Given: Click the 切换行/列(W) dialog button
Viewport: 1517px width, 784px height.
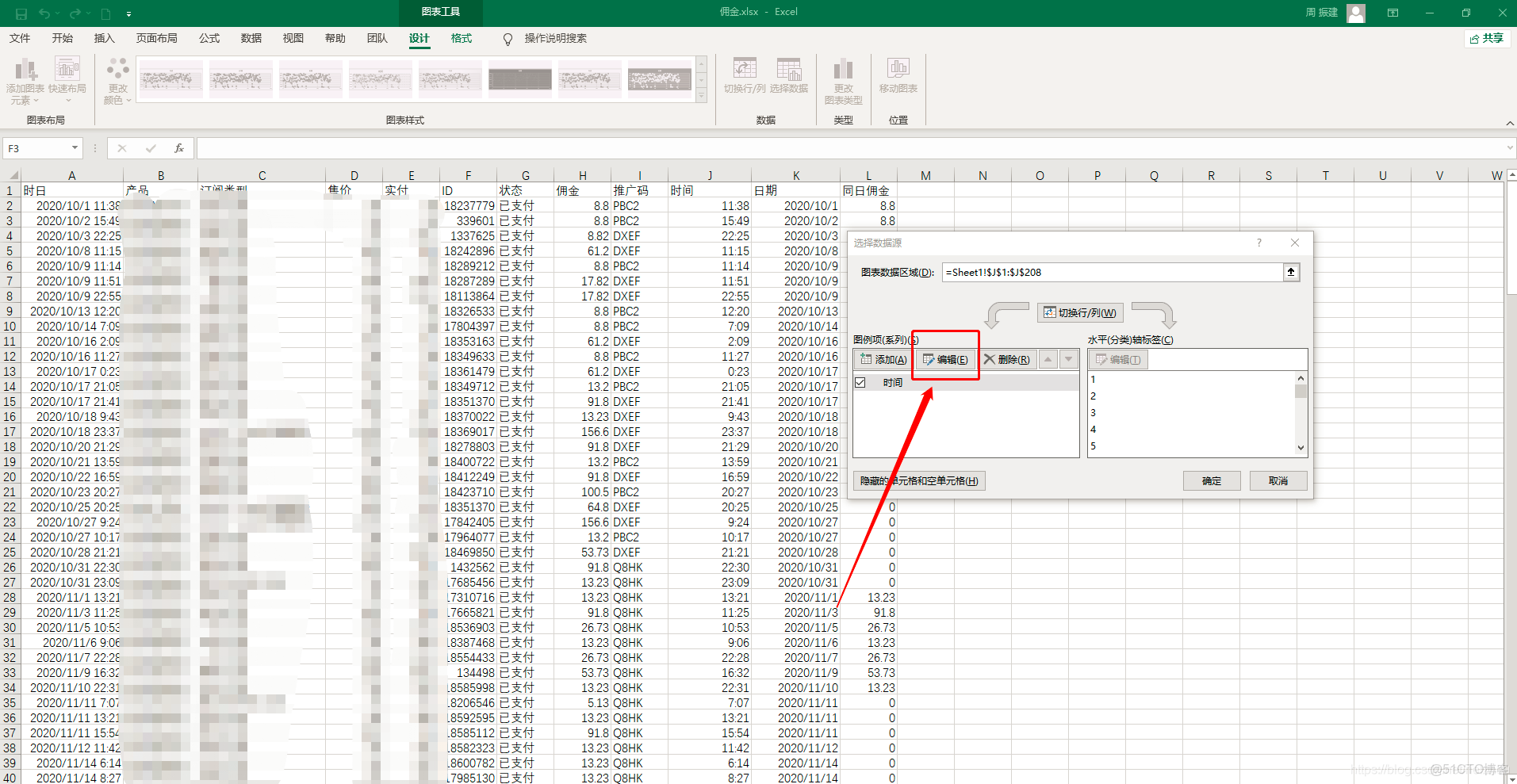Looking at the screenshot, I should (x=1080, y=312).
